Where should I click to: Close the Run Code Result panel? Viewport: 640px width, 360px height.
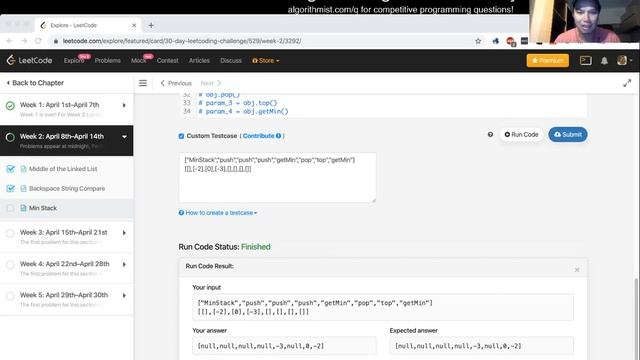pyautogui.click(x=577, y=270)
